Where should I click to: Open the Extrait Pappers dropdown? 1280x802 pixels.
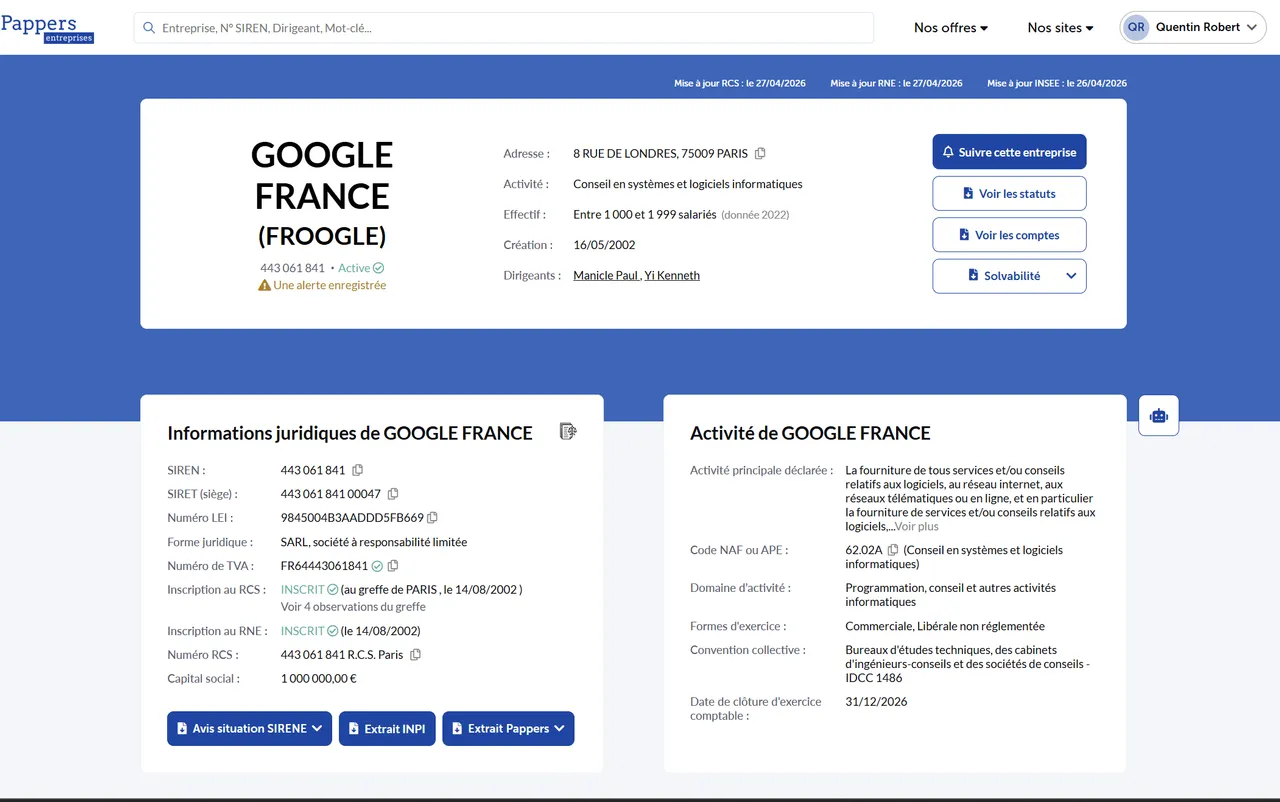pyautogui.click(x=508, y=729)
